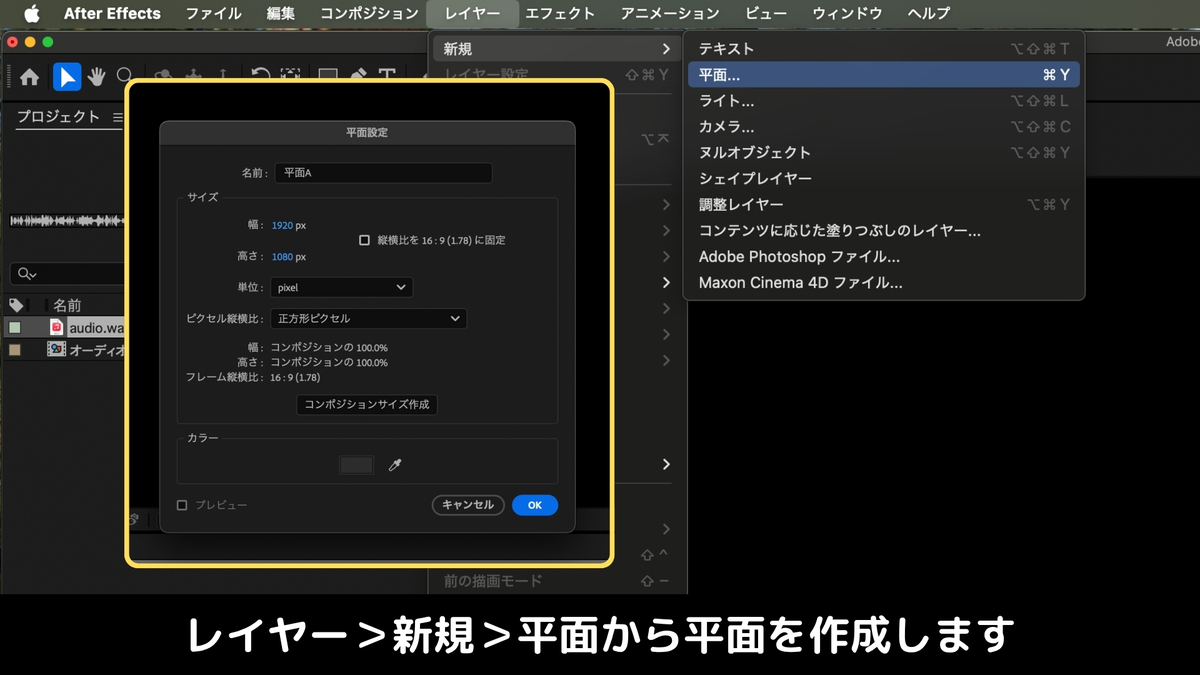Screen dimensions: 1200x675
Task: Open the 単位 pixel dropdown
Action: pyautogui.click(x=341, y=287)
